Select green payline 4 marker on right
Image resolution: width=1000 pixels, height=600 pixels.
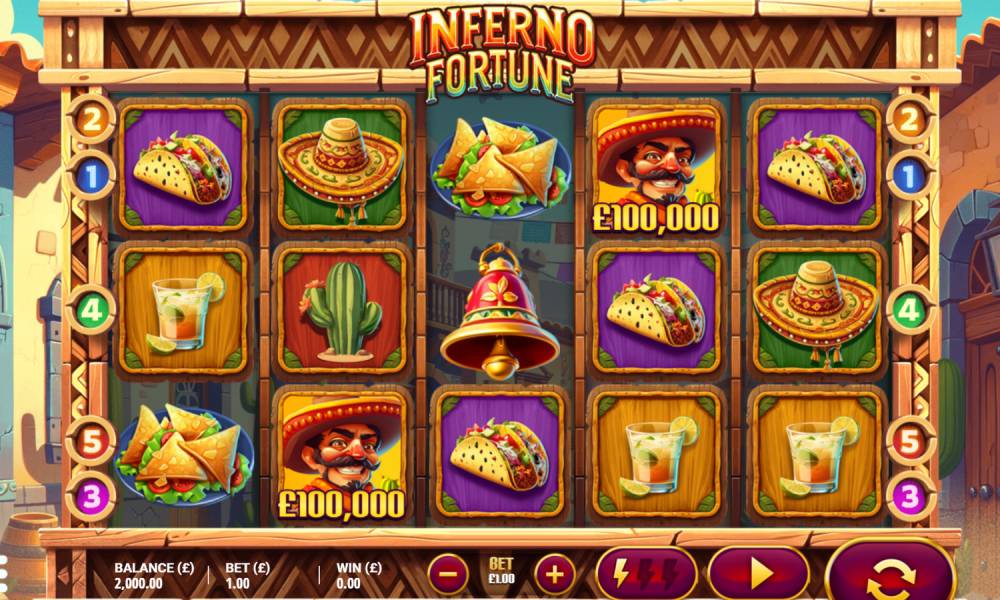tap(909, 310)
